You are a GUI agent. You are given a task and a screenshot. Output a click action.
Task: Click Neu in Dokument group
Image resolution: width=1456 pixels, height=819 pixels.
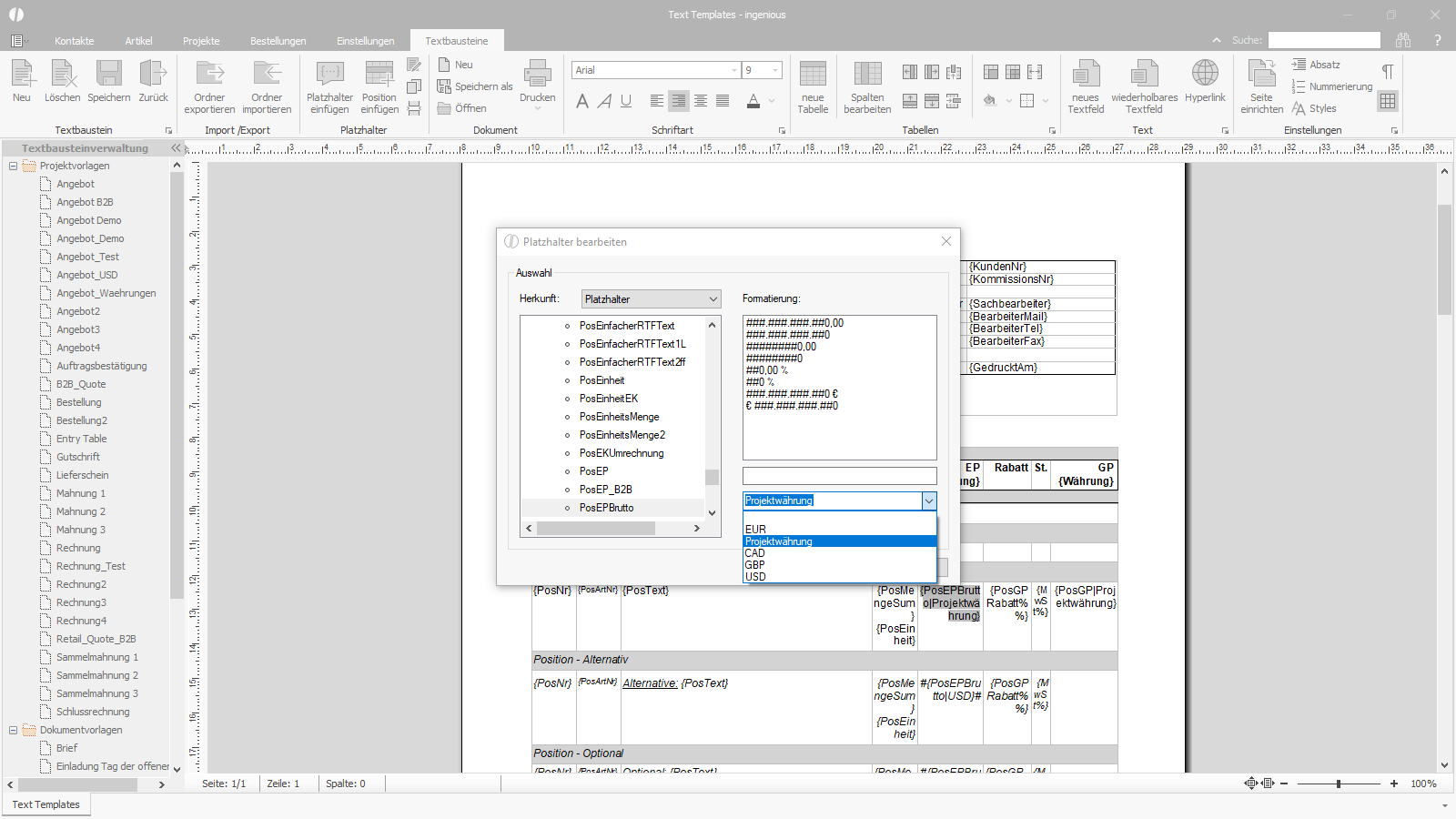coord(456,65)
